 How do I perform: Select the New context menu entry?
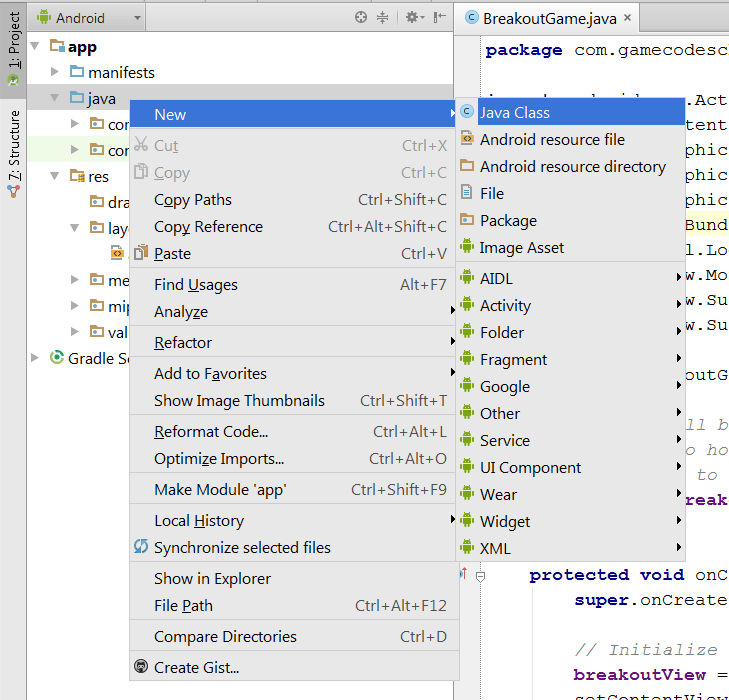pos(293,114)
